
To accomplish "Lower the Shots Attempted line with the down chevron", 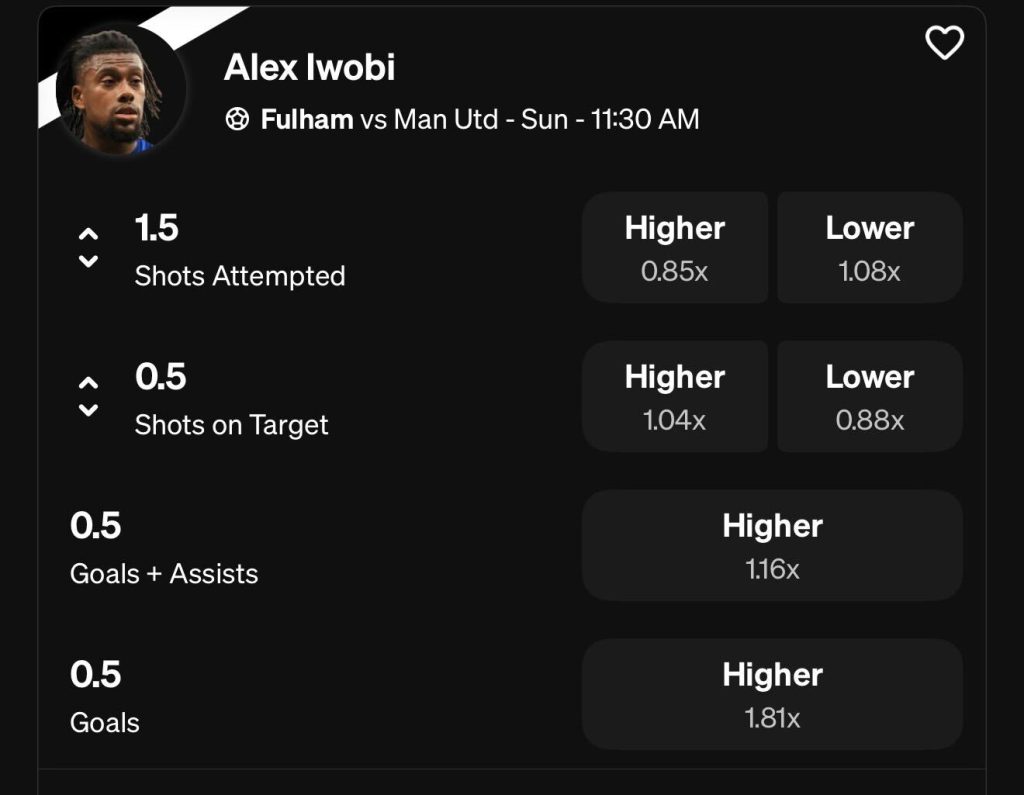I will pyautogui.click(x=88, y=261).
